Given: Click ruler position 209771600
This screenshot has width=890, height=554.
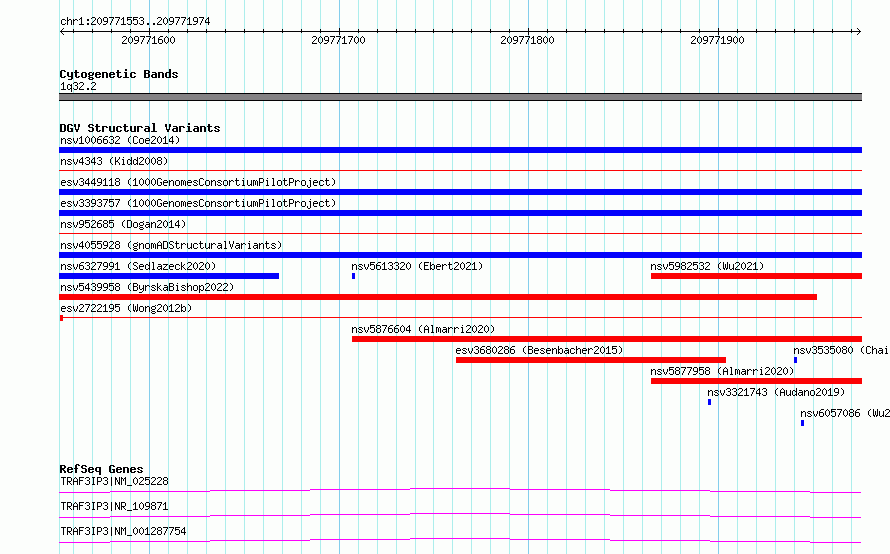Looking at the screenshot, I should pyautogui.click(x=148, y=40).
